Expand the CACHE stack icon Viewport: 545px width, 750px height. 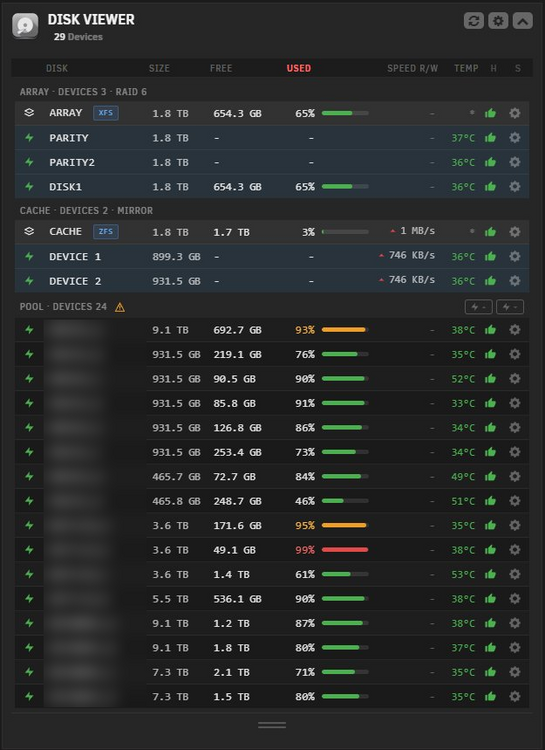[x=29, y=232]
